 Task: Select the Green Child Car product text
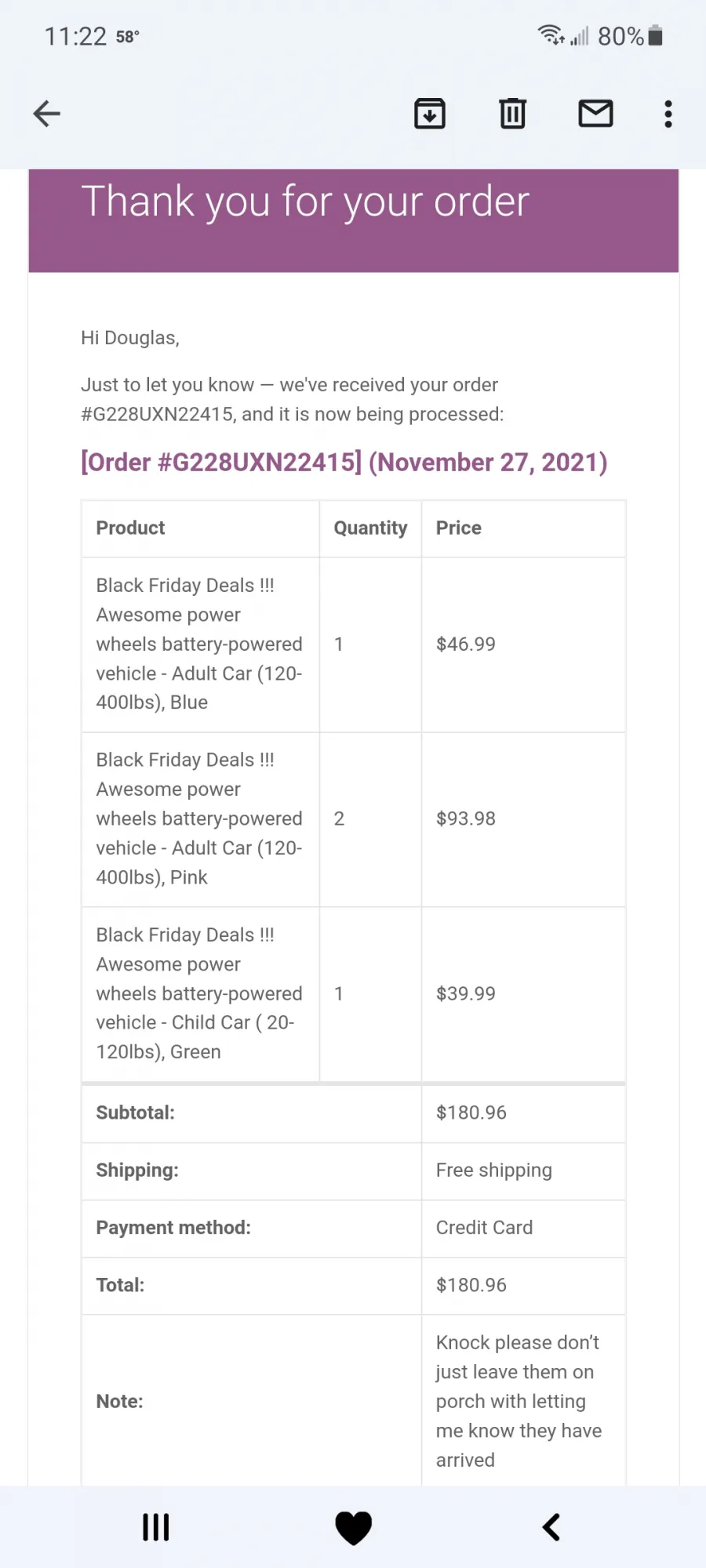pos(199,993)
